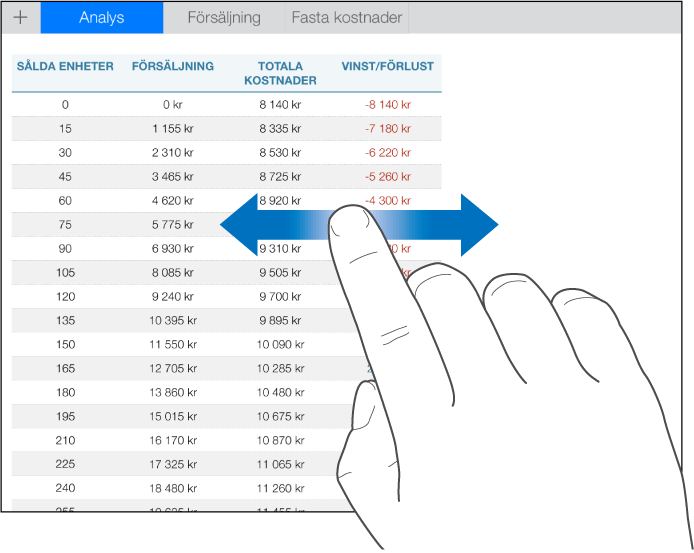Select the cell with 0 kr sales

click(173, 105)
